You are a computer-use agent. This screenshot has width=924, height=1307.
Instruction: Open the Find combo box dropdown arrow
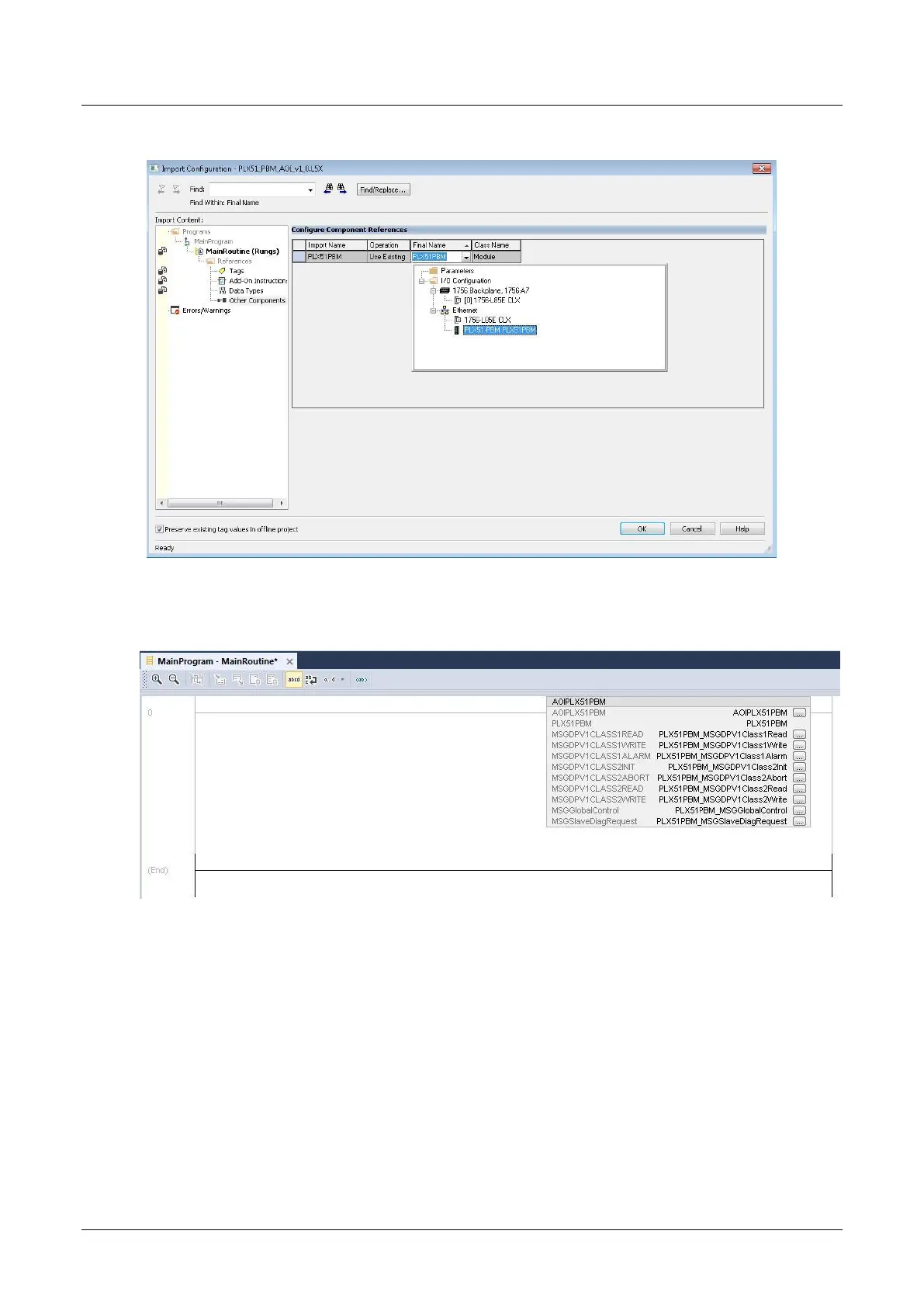click(x=310, y=189)
